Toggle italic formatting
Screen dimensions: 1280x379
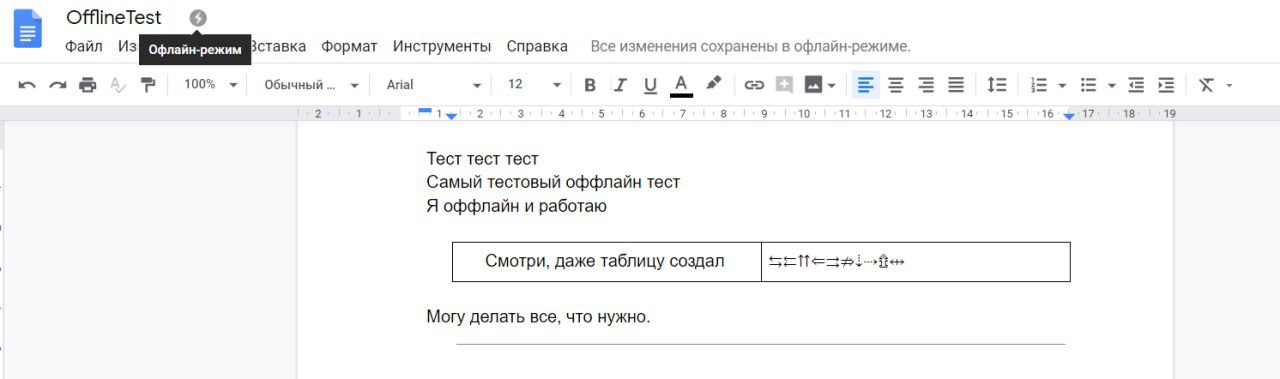coord(620,85)
